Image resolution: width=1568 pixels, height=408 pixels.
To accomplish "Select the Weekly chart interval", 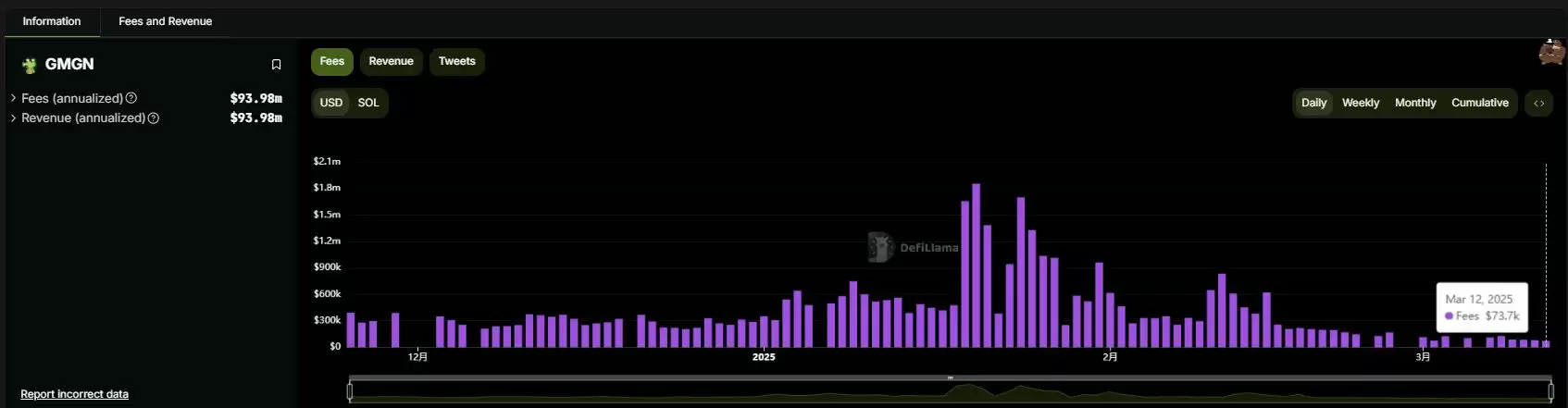I will pyautogui.click(x=1360, y=103).
